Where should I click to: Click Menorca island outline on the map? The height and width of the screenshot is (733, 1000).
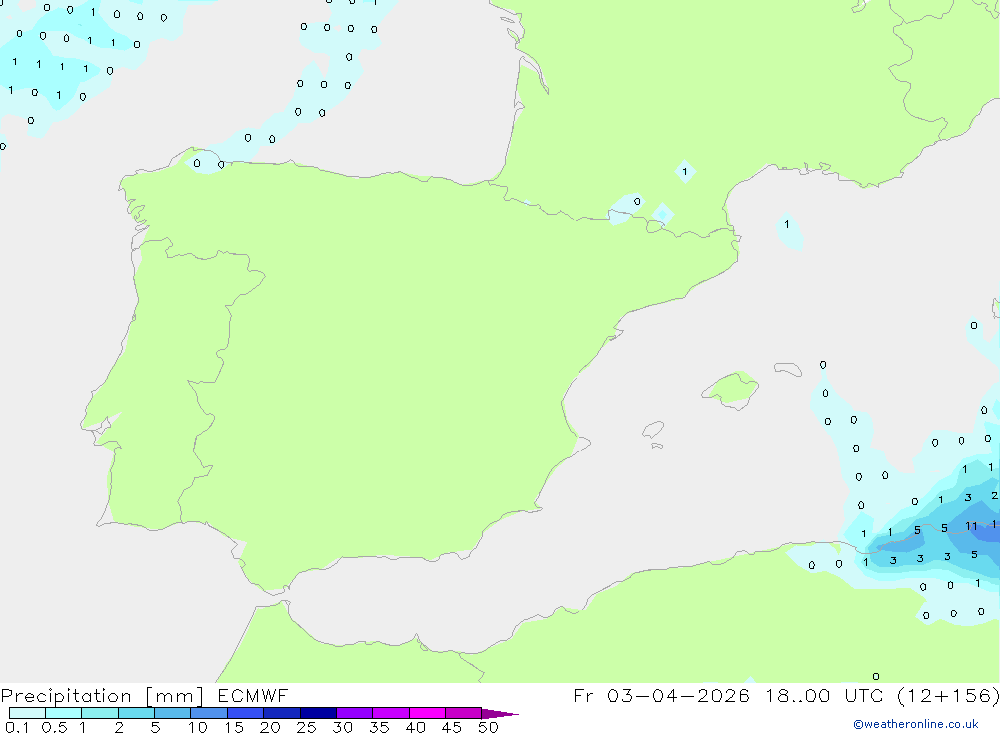pyautogui.click(x=788, y=369)
